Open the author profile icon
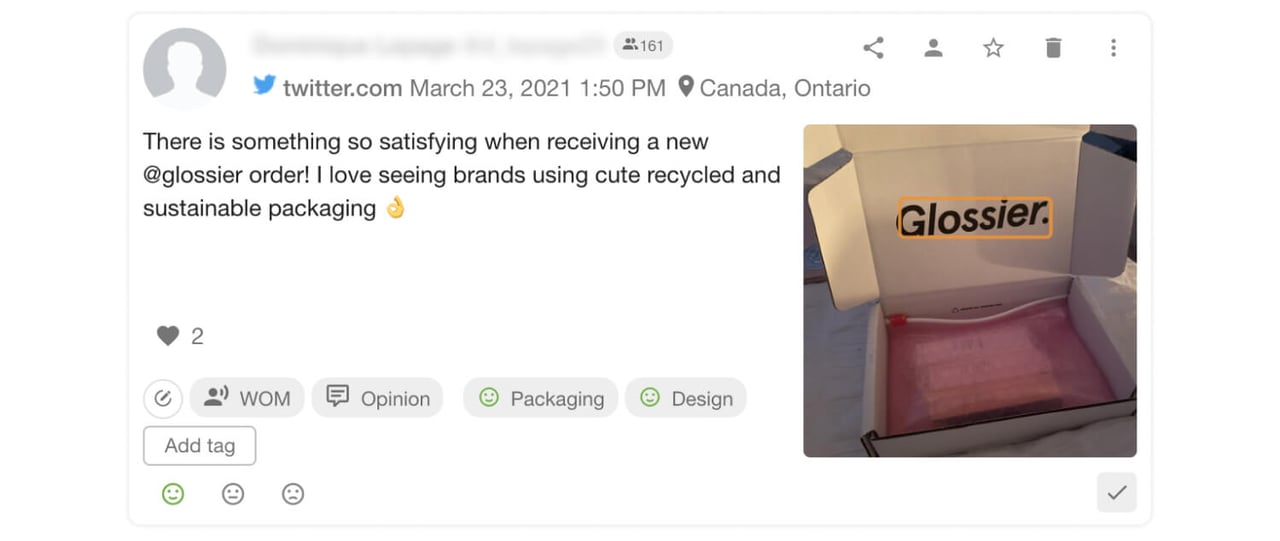Screen dimensions: 1280x541 coord(933,48)
